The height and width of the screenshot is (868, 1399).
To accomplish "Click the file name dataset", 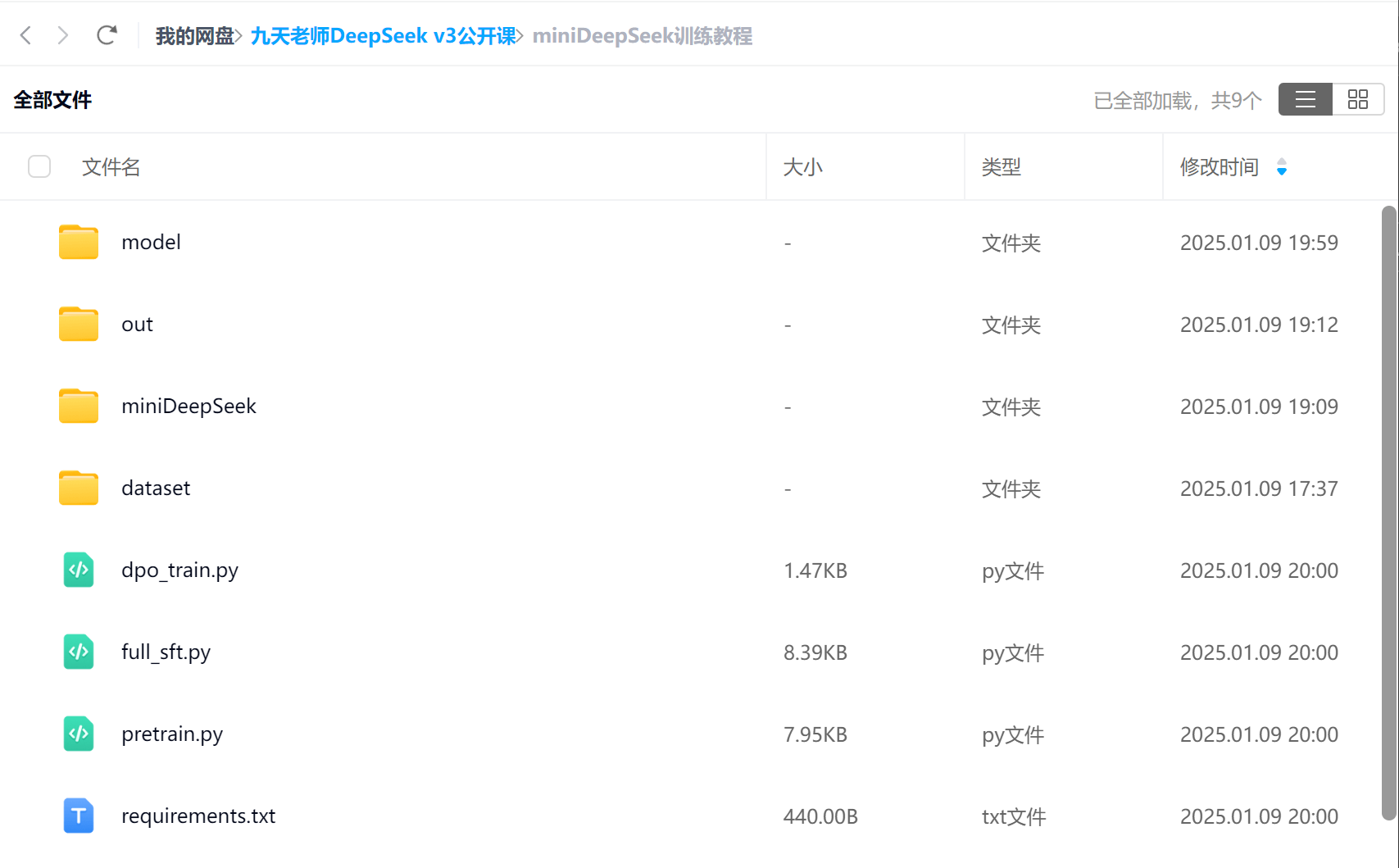I will (156, 488).
